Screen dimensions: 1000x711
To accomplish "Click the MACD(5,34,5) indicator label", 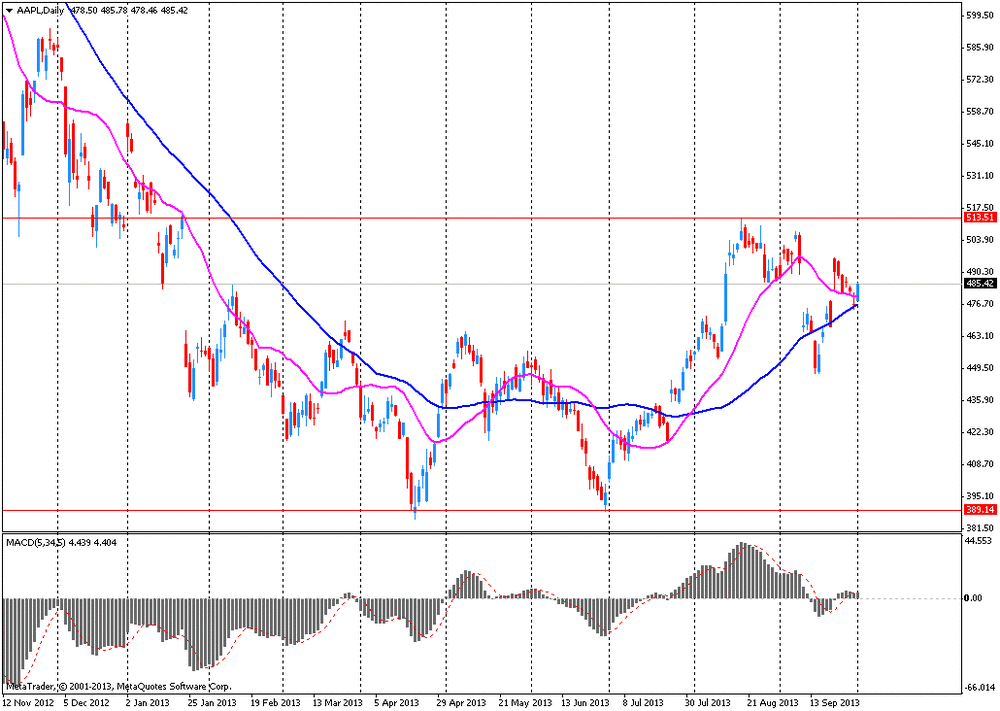I will point(34,543).
